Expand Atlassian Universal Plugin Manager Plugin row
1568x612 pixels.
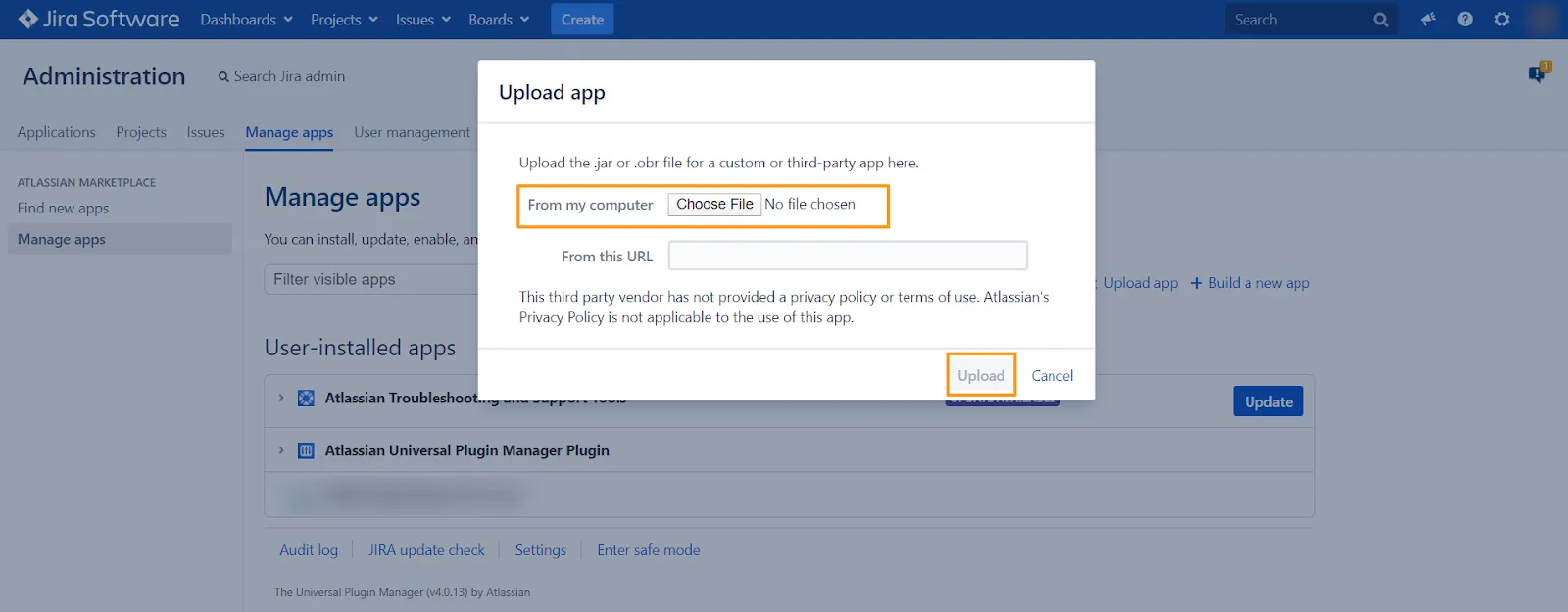(x=281, y=450)
